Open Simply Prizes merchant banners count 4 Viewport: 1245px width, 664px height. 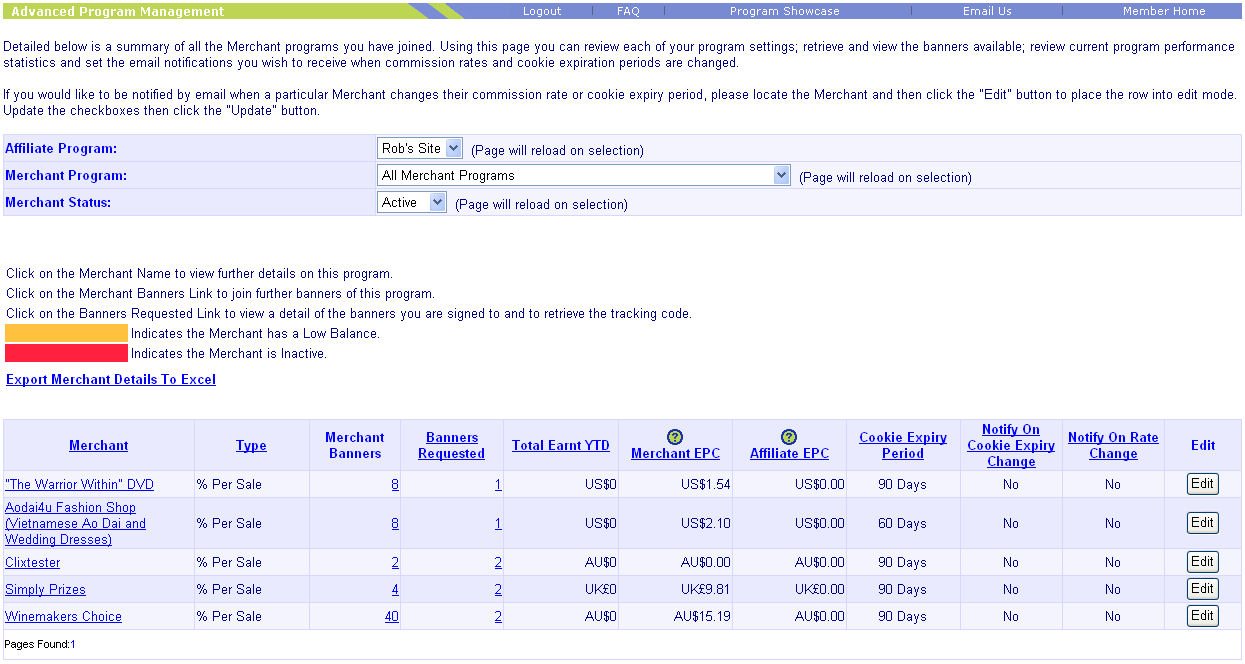395,589
